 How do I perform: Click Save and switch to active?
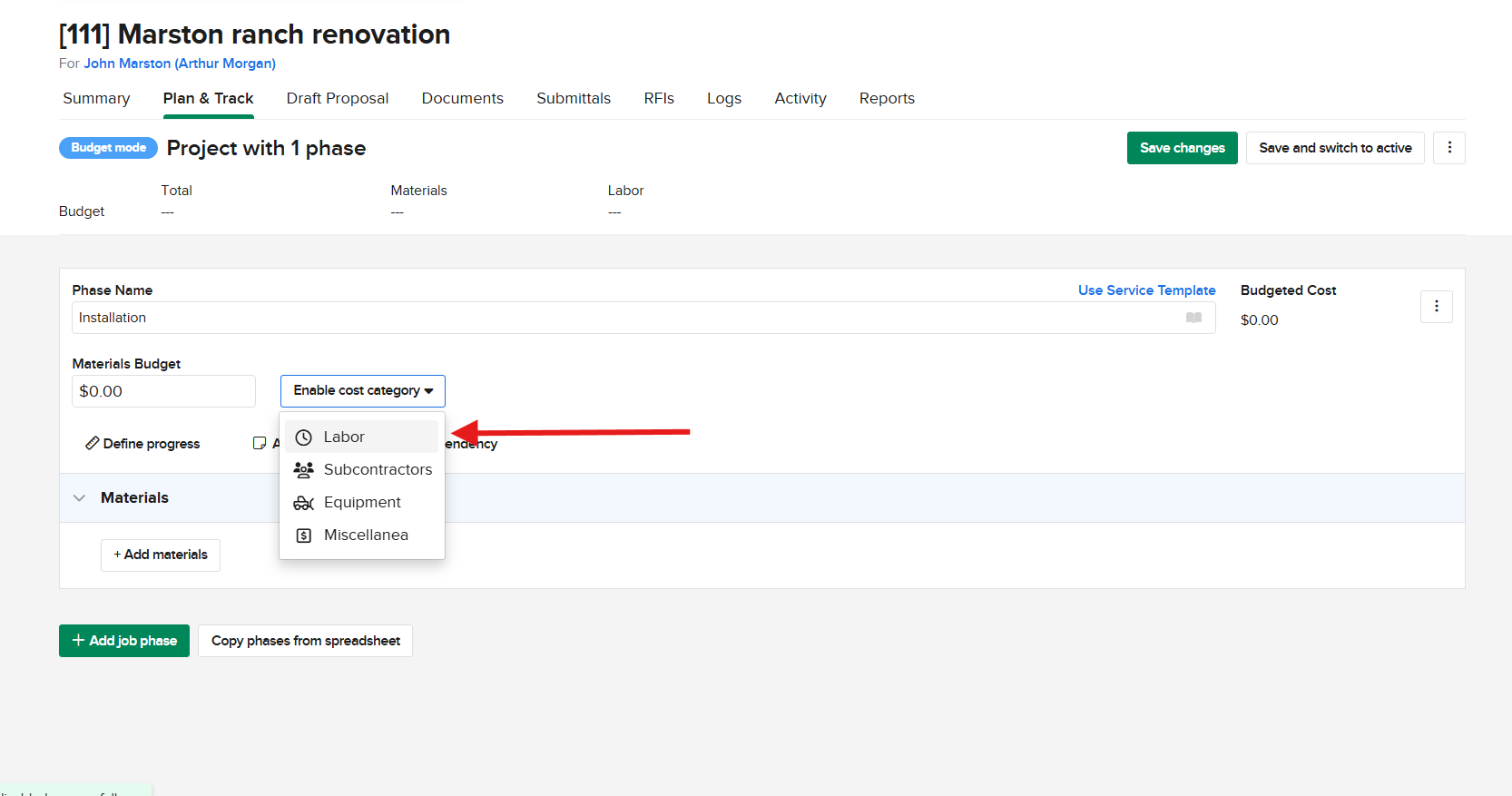1334,148
